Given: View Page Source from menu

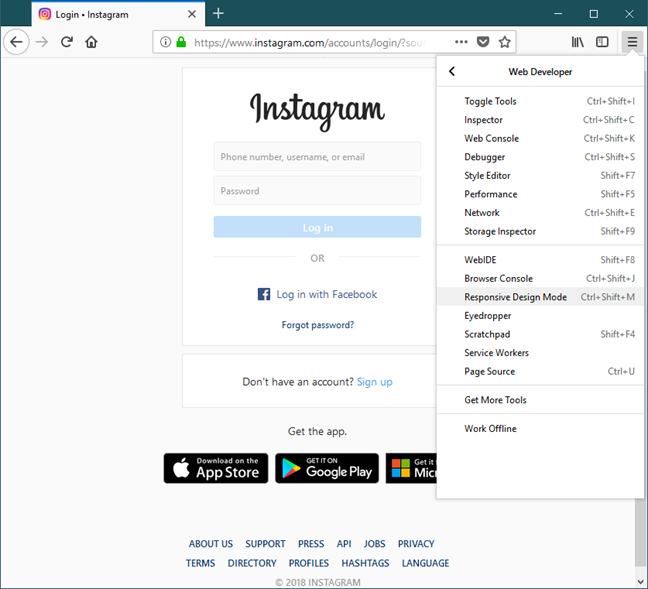Looking at the screenshot, I should click(540, 372).
